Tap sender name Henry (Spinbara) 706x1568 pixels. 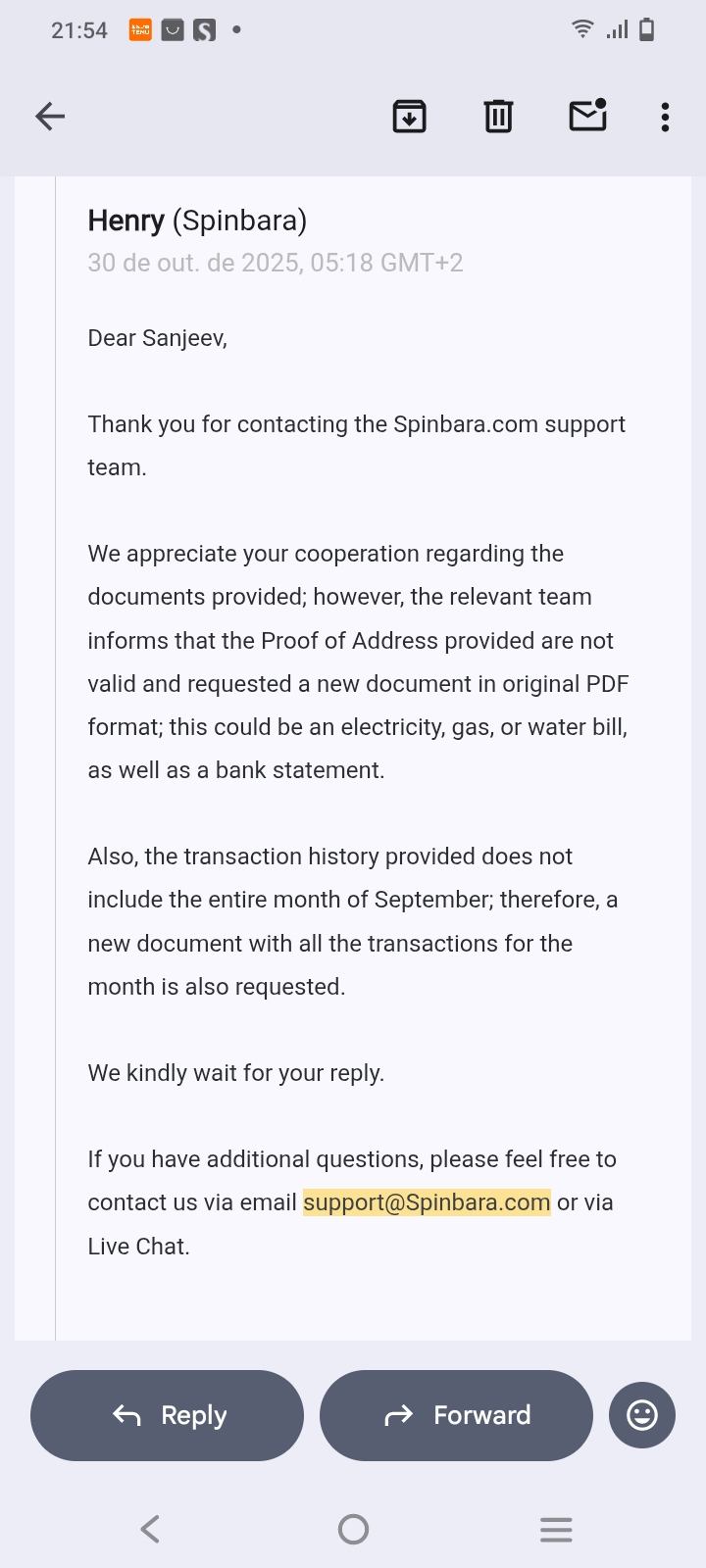(x=197, y=220)
